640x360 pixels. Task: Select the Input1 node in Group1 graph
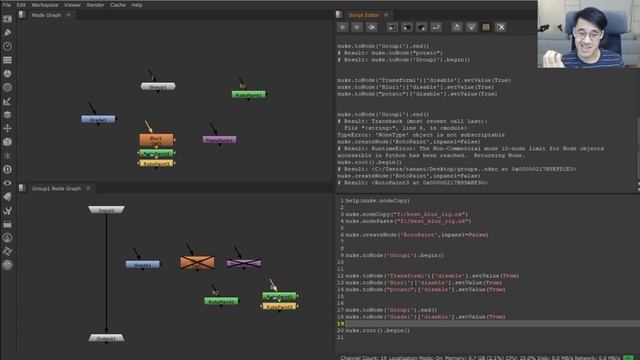click(106, 210)
